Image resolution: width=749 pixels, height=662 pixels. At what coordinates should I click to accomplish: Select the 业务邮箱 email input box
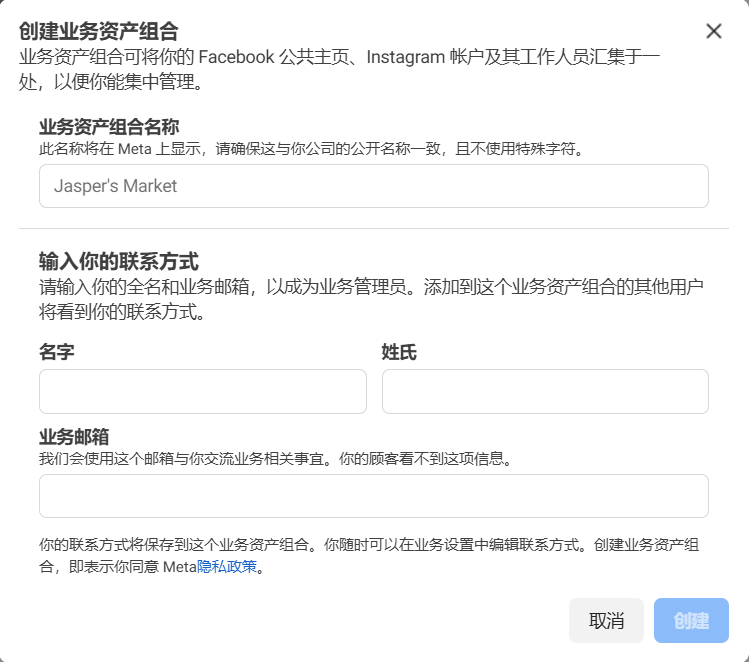[x=373, y=496]
